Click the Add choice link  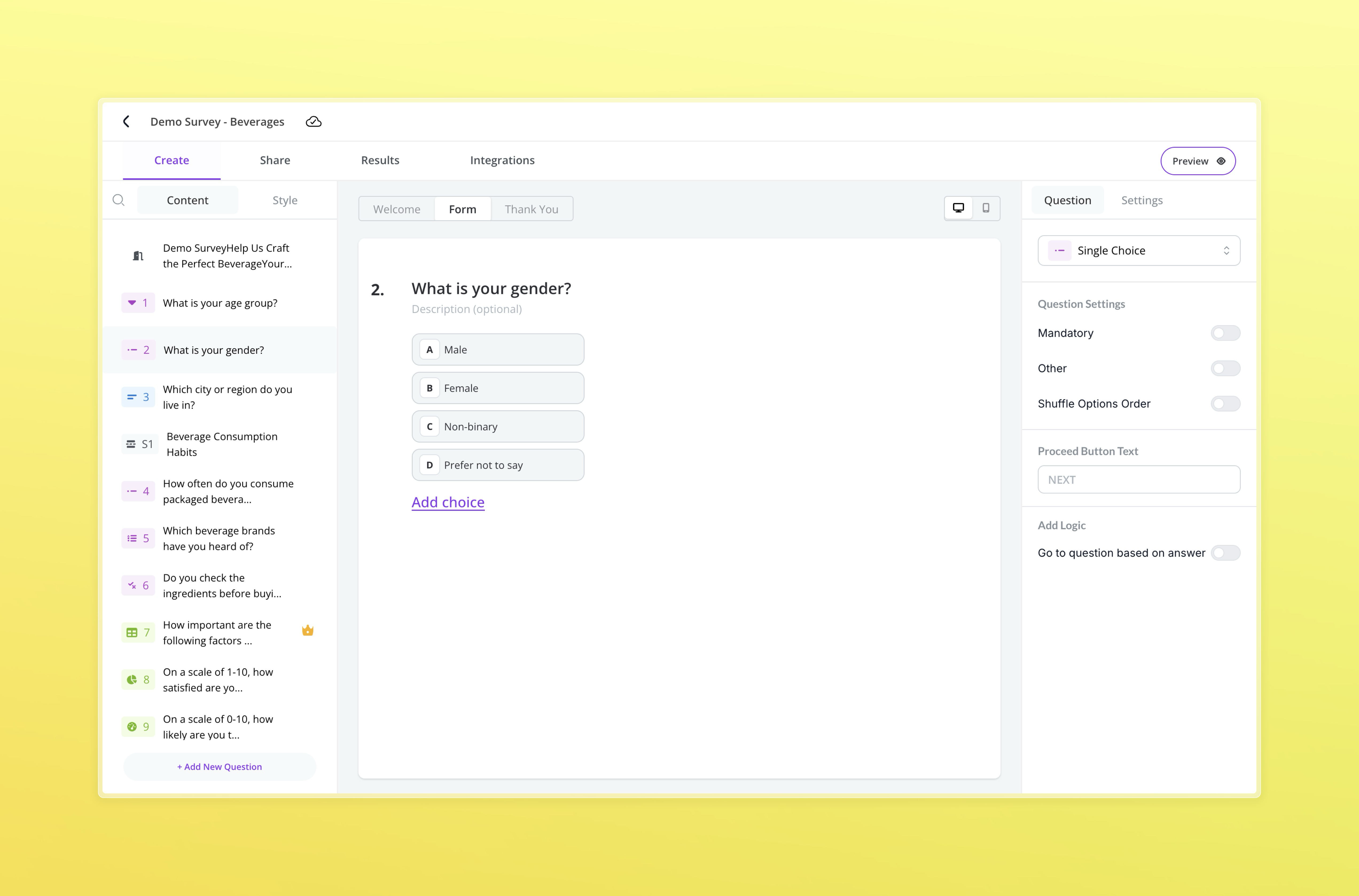pyautogui.click(x=448, y=502)
